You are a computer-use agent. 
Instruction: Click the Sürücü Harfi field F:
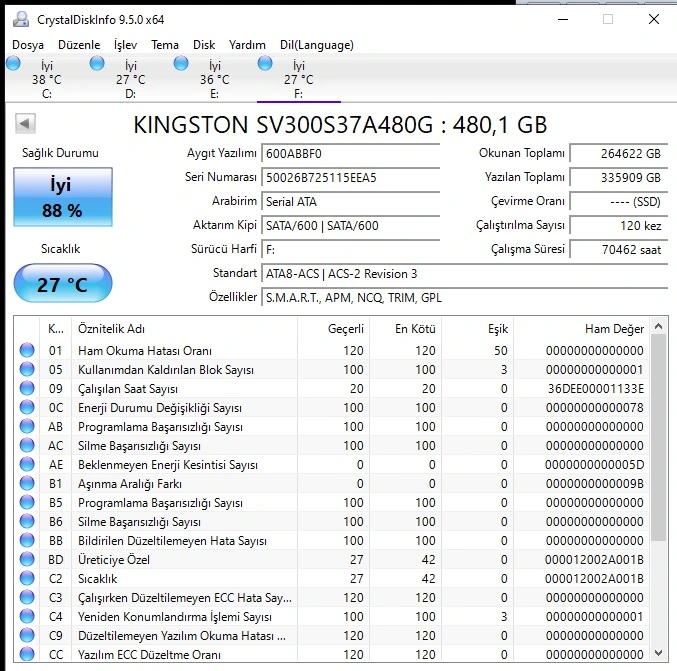[x=351, y=250]
